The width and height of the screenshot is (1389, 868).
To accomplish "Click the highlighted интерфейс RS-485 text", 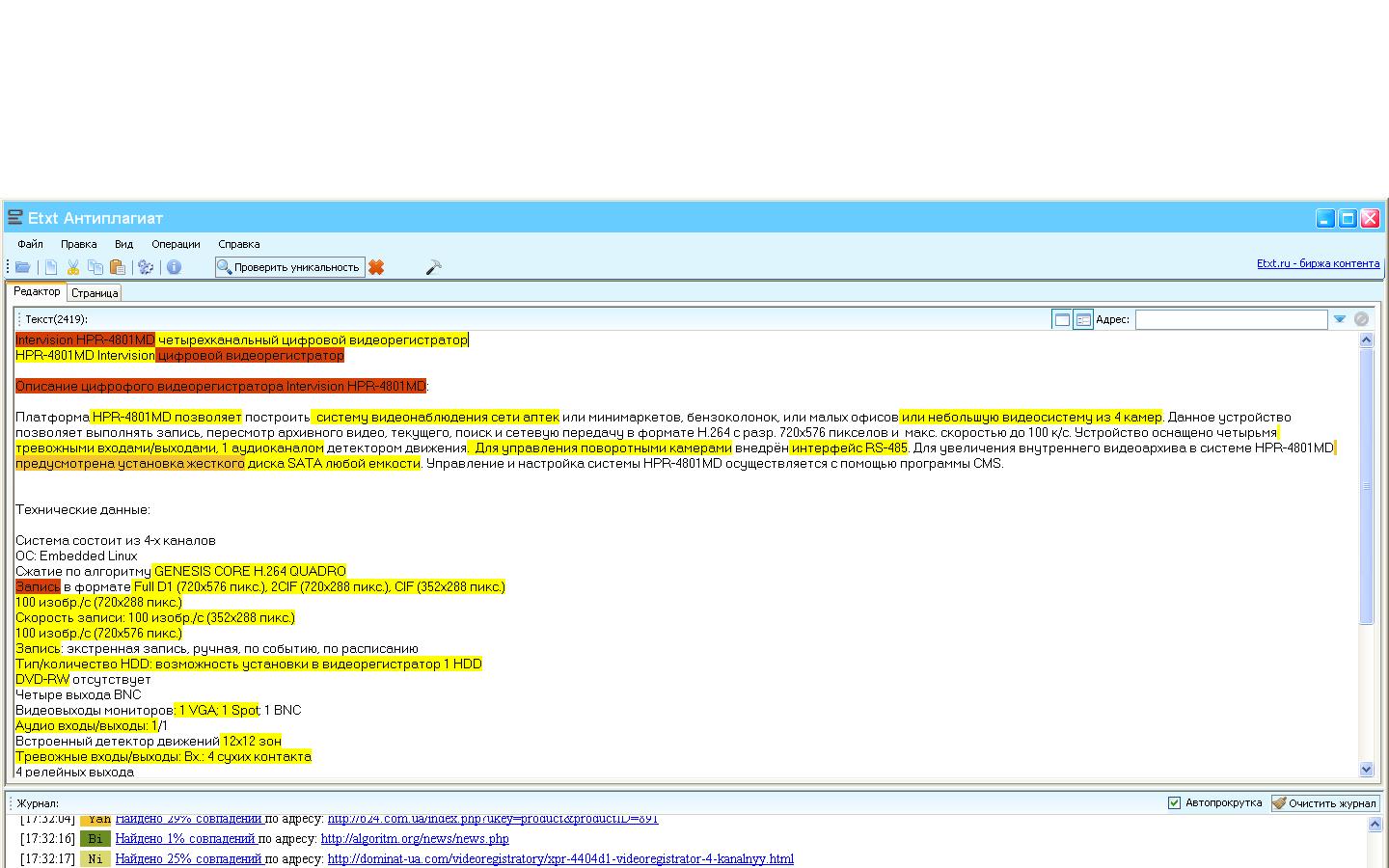I will [849, 448].
